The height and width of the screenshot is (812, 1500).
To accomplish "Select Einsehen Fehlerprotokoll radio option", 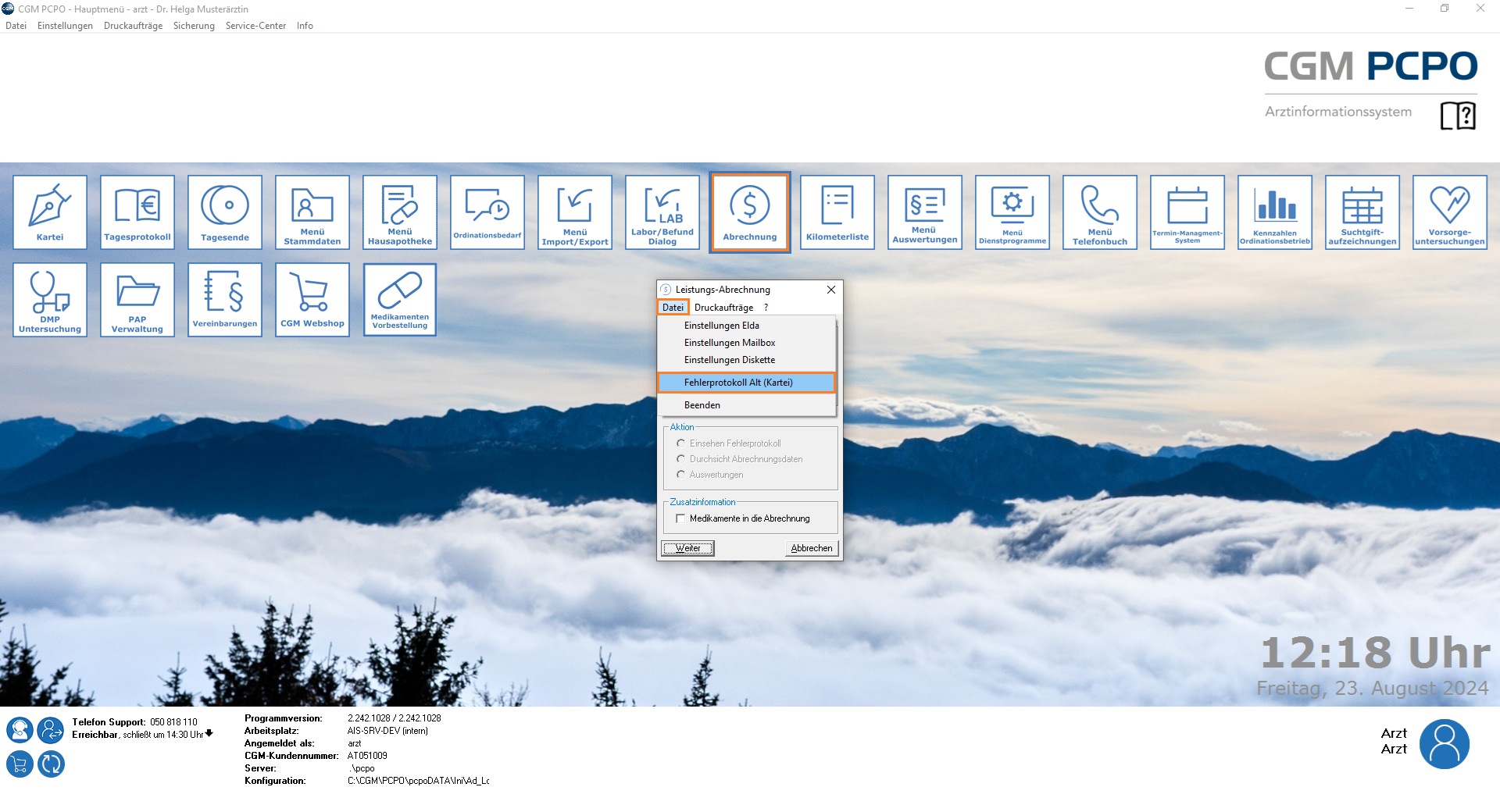I will coord(680,443).
